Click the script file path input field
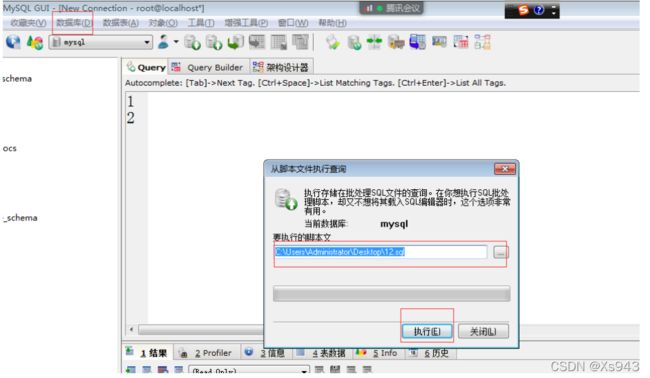 click(380, 252)
